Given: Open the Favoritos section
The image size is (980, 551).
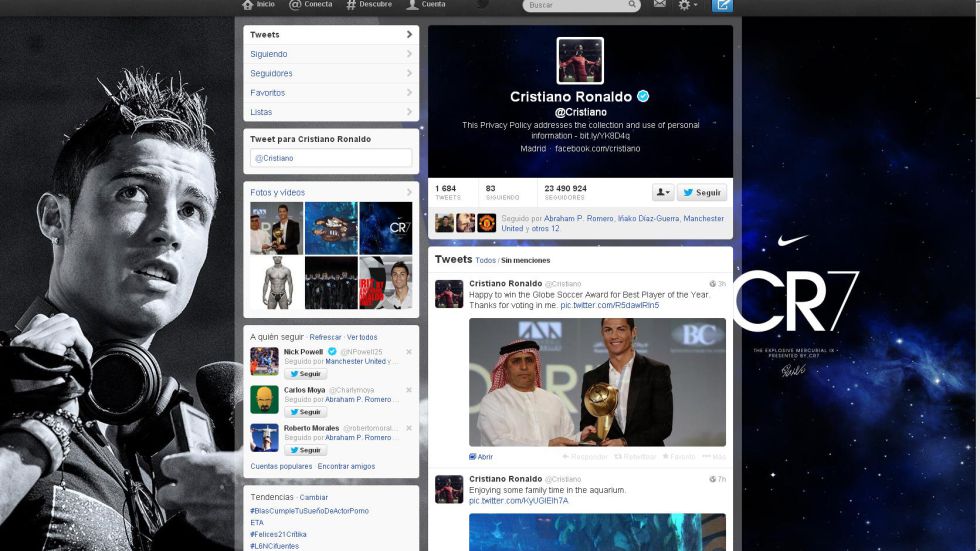Looking at the screenshot, I should [x=331, y=93].
